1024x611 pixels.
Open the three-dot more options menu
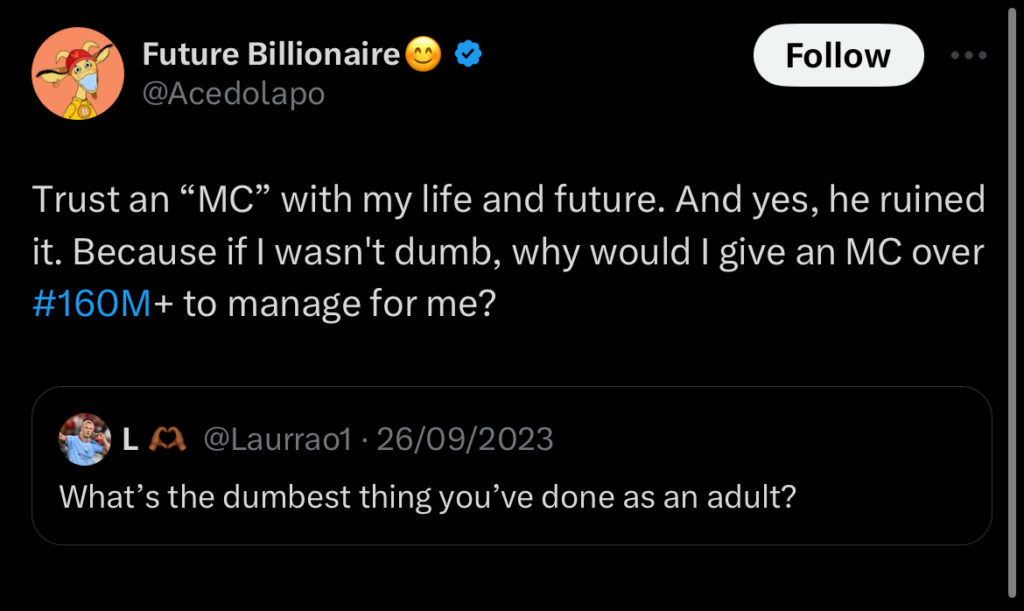tap(966, 58)
